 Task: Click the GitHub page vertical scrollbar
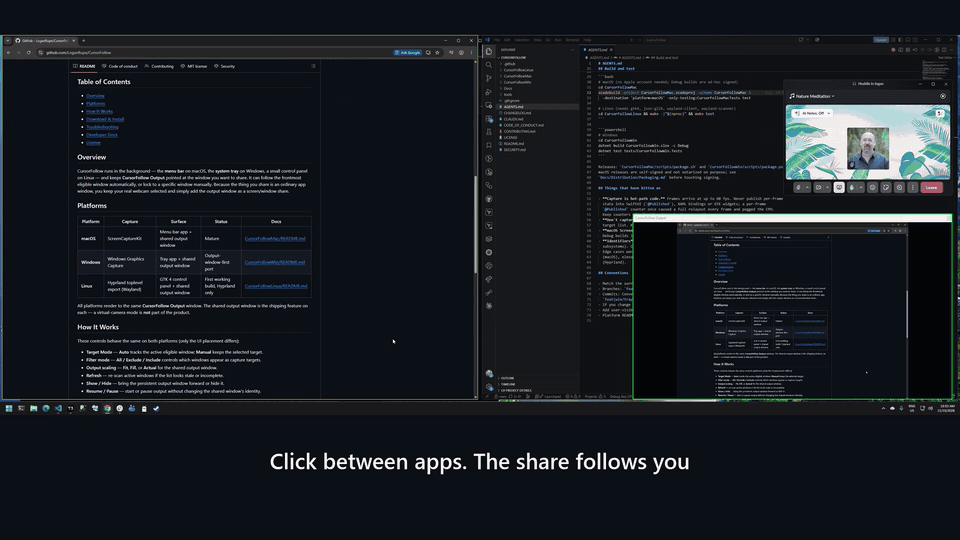[x=475, y=224]
